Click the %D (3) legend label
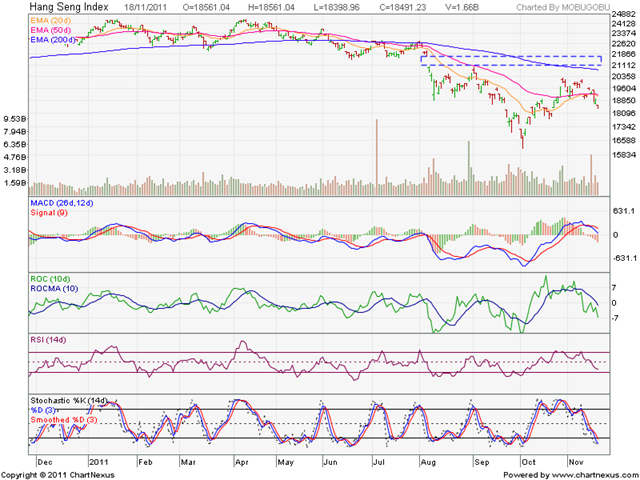 point(44,410)
